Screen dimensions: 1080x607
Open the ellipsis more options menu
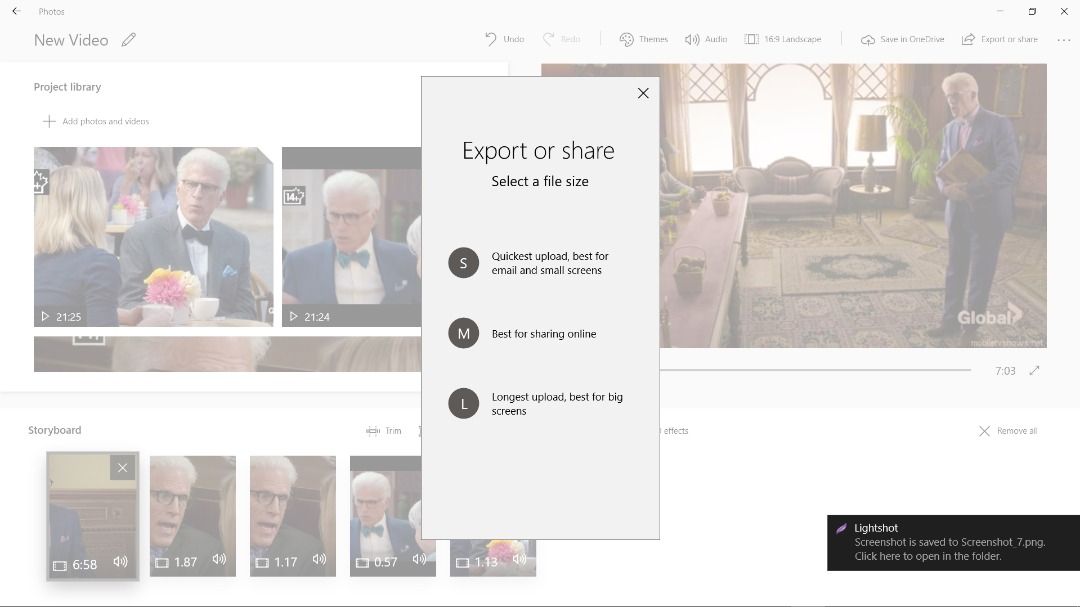click(x=1063, y=38)
